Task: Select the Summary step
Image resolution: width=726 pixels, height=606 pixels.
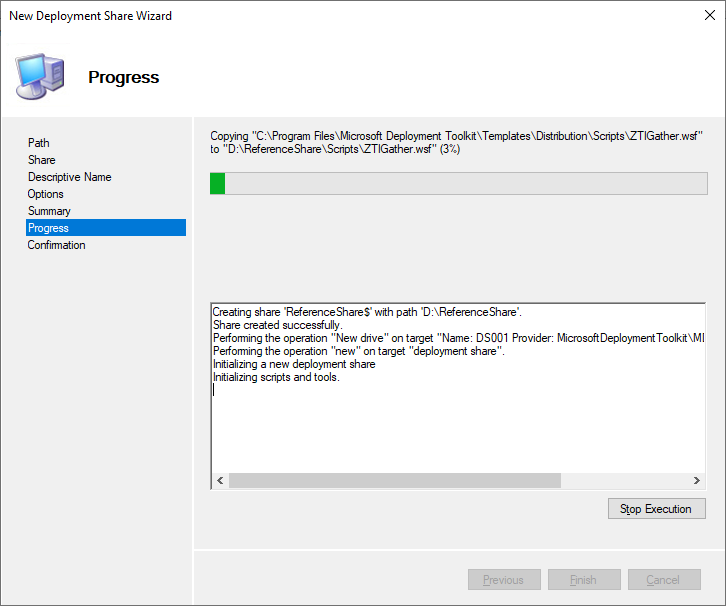Action: click(49, 211)
